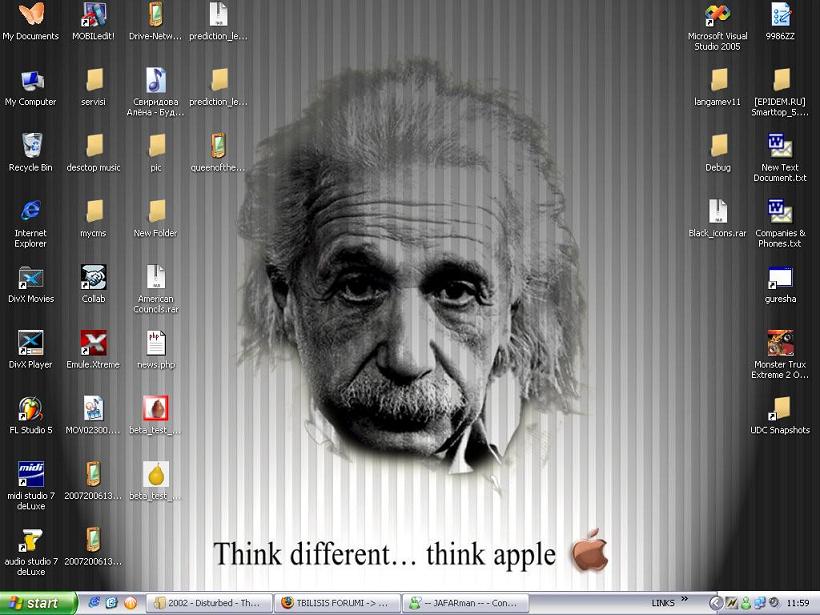This screenshot has width=820, height=615.
Task: Switch to the 2002 - Disturbed taskbar window
Action: click(x=207, y=603)
